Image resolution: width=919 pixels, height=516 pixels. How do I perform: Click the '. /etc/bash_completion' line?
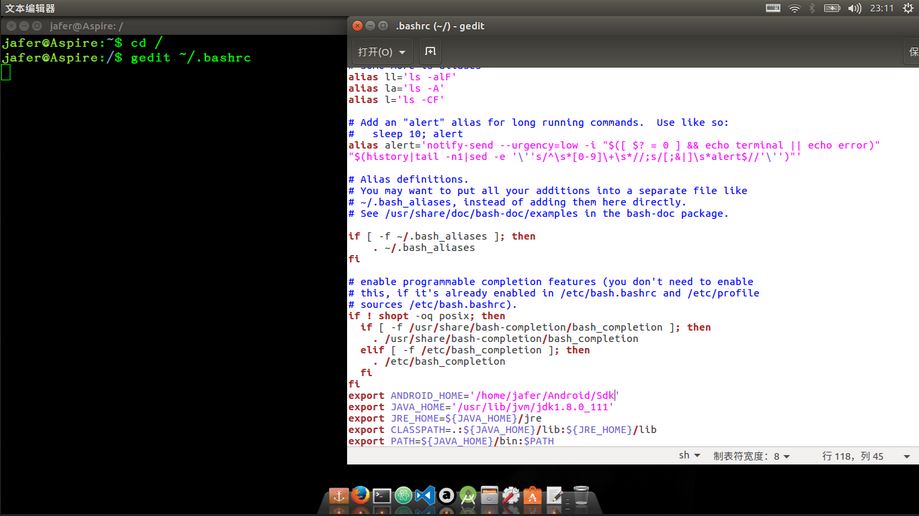pos(439,361)
